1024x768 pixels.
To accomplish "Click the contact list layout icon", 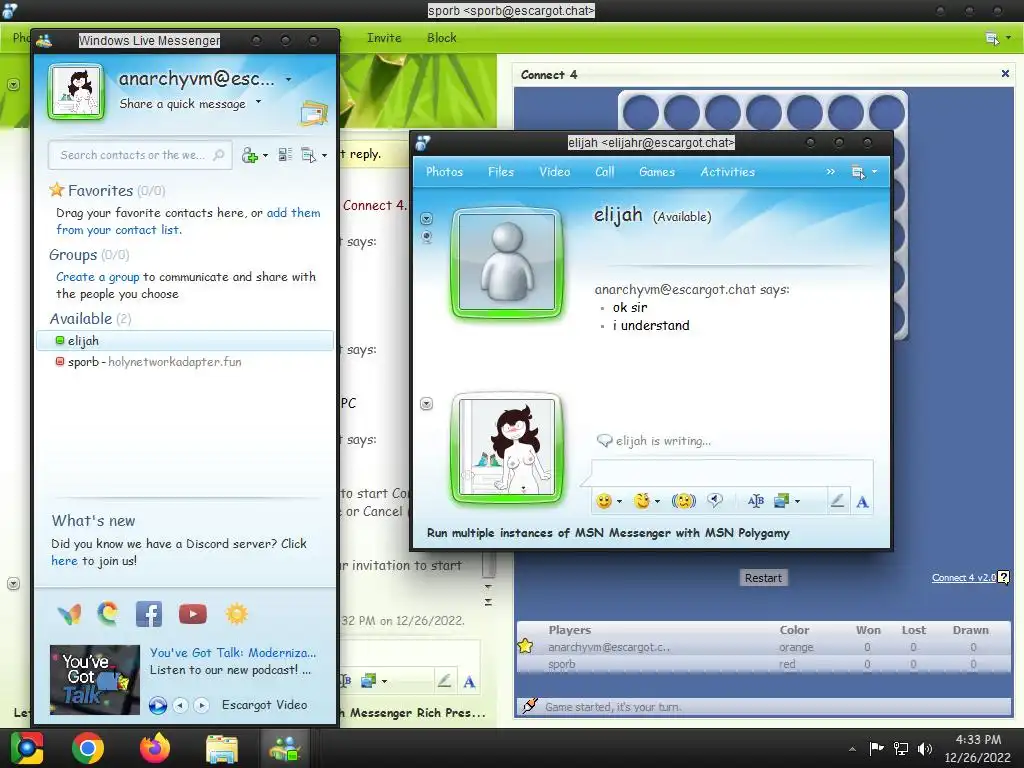I will [x=285, y=155].
